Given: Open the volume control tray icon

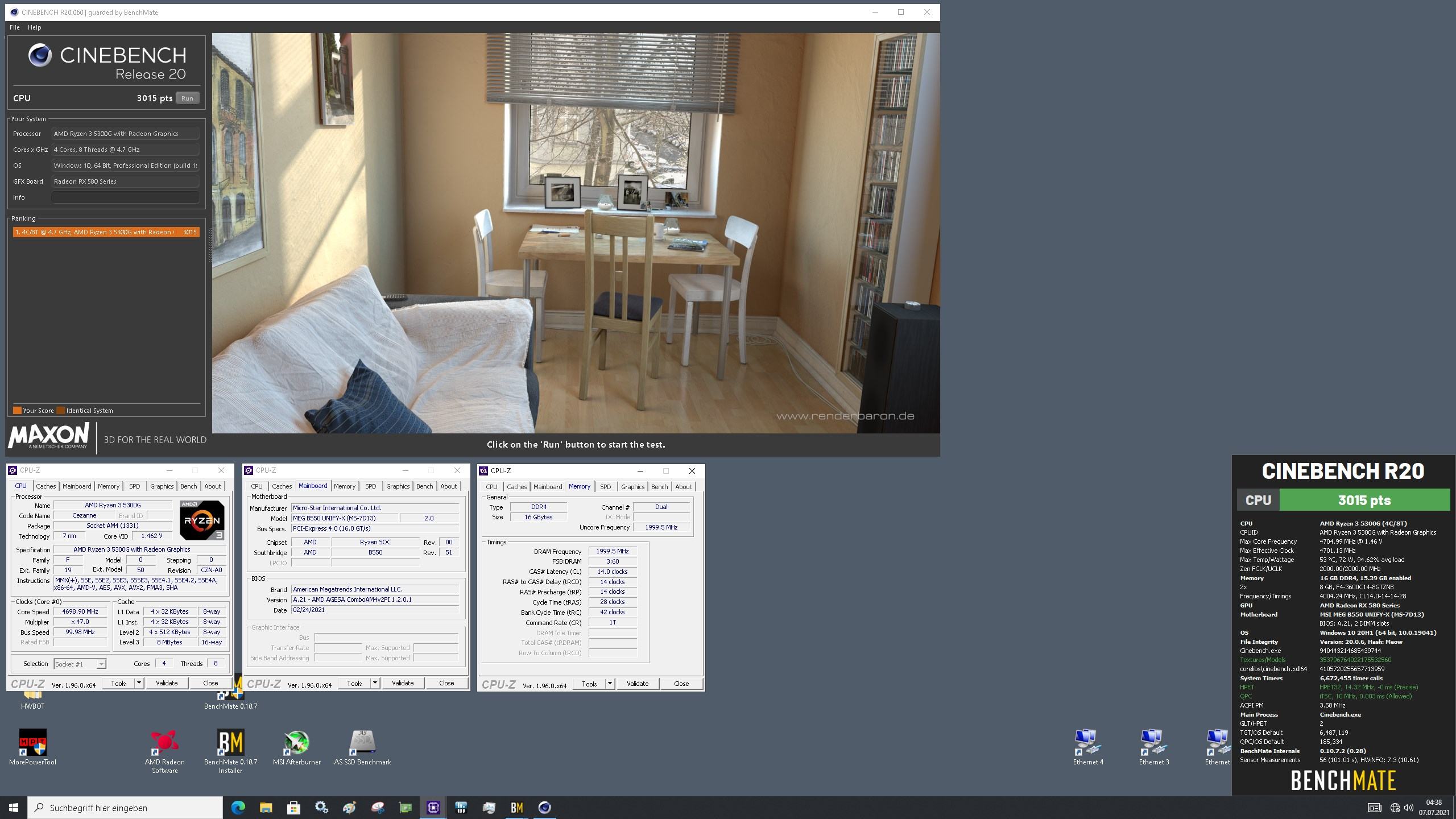Looking at the screenshot, I should pyautogui.click(x=1409, y=808).
